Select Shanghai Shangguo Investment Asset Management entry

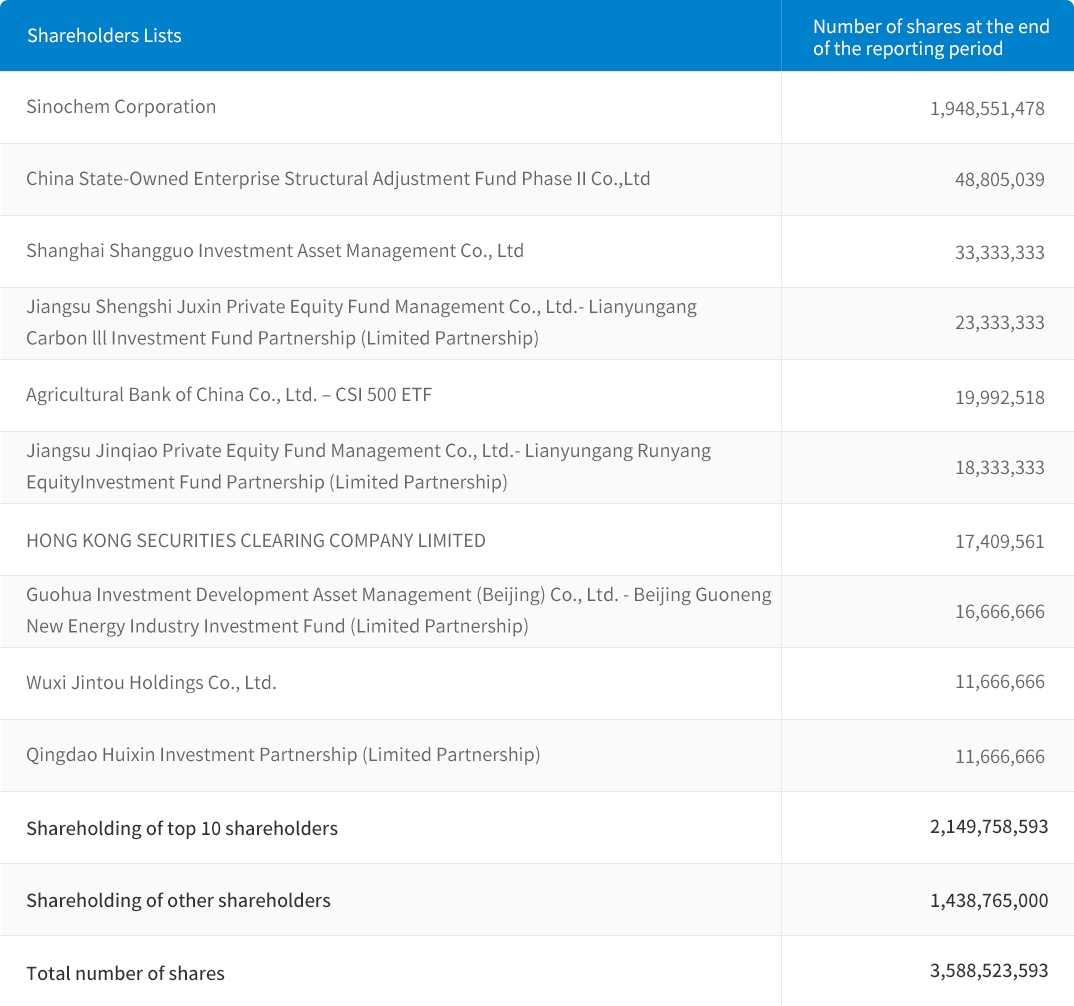pos(275,251)
